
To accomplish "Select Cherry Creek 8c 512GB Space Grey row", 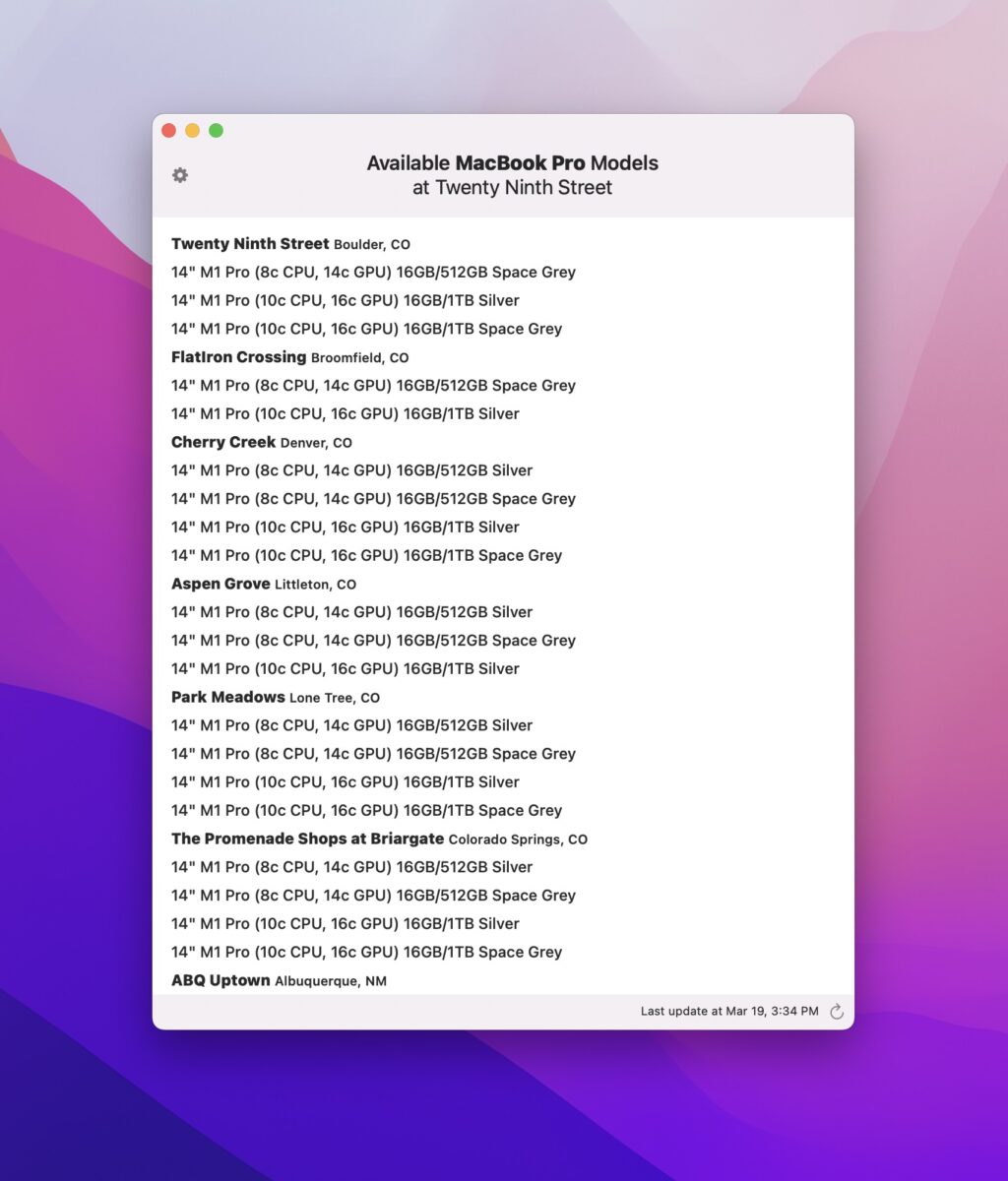I will [373, 499].
